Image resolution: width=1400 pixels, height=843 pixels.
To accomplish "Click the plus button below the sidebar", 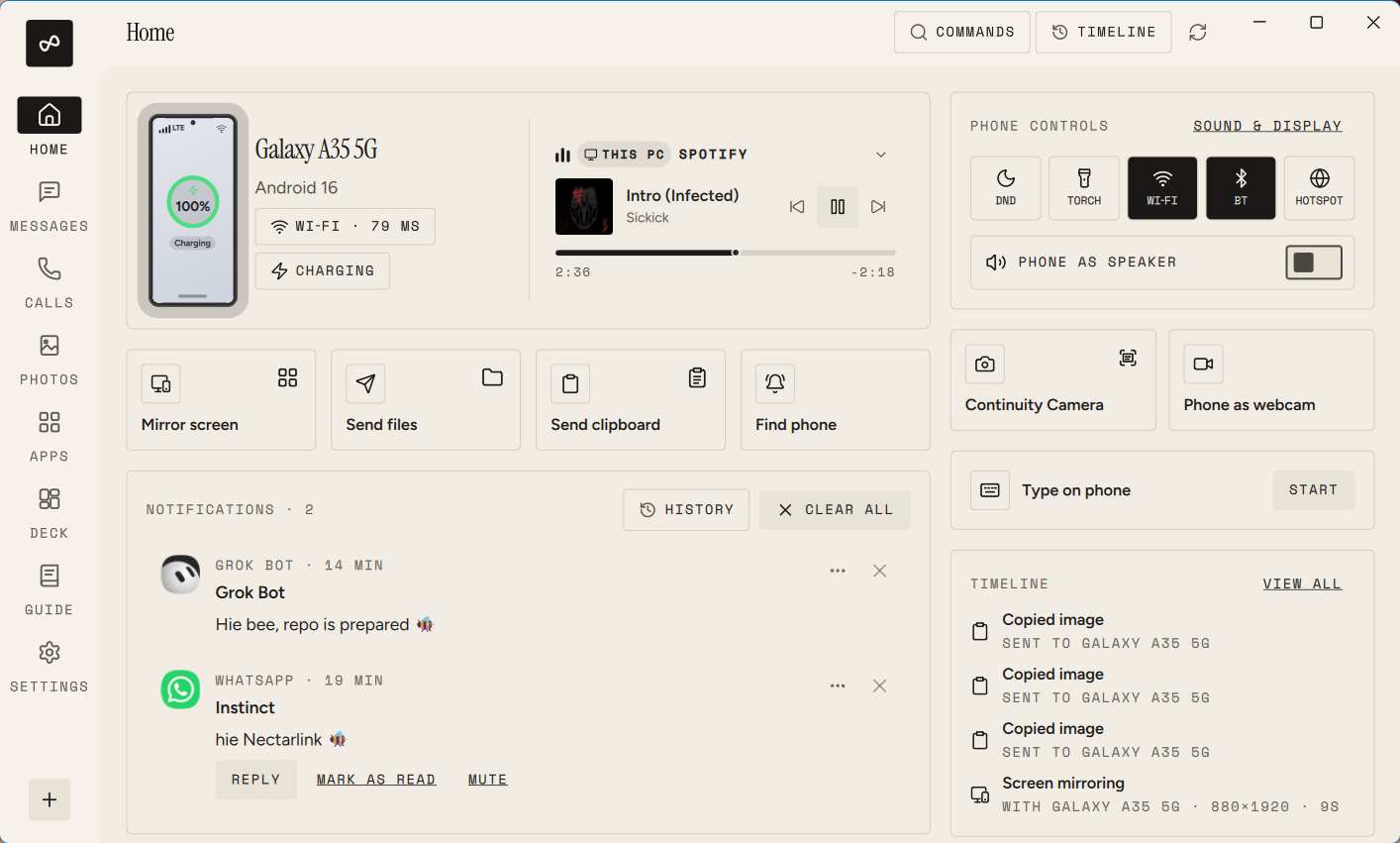I will (x=50, y=799).
